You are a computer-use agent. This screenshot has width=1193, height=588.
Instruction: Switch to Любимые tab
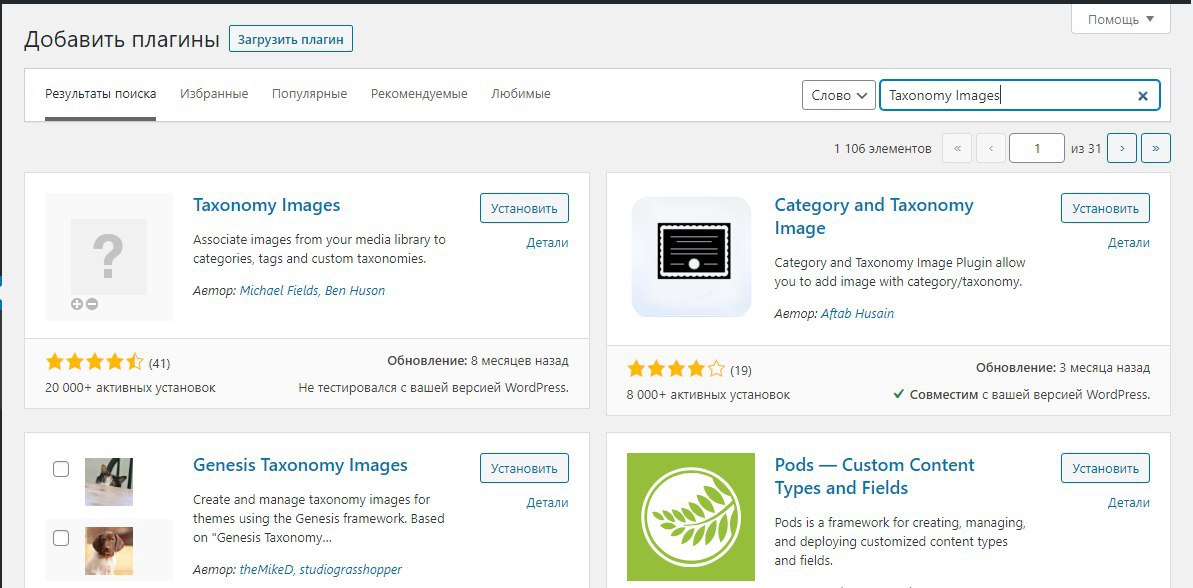coord(520,94)
